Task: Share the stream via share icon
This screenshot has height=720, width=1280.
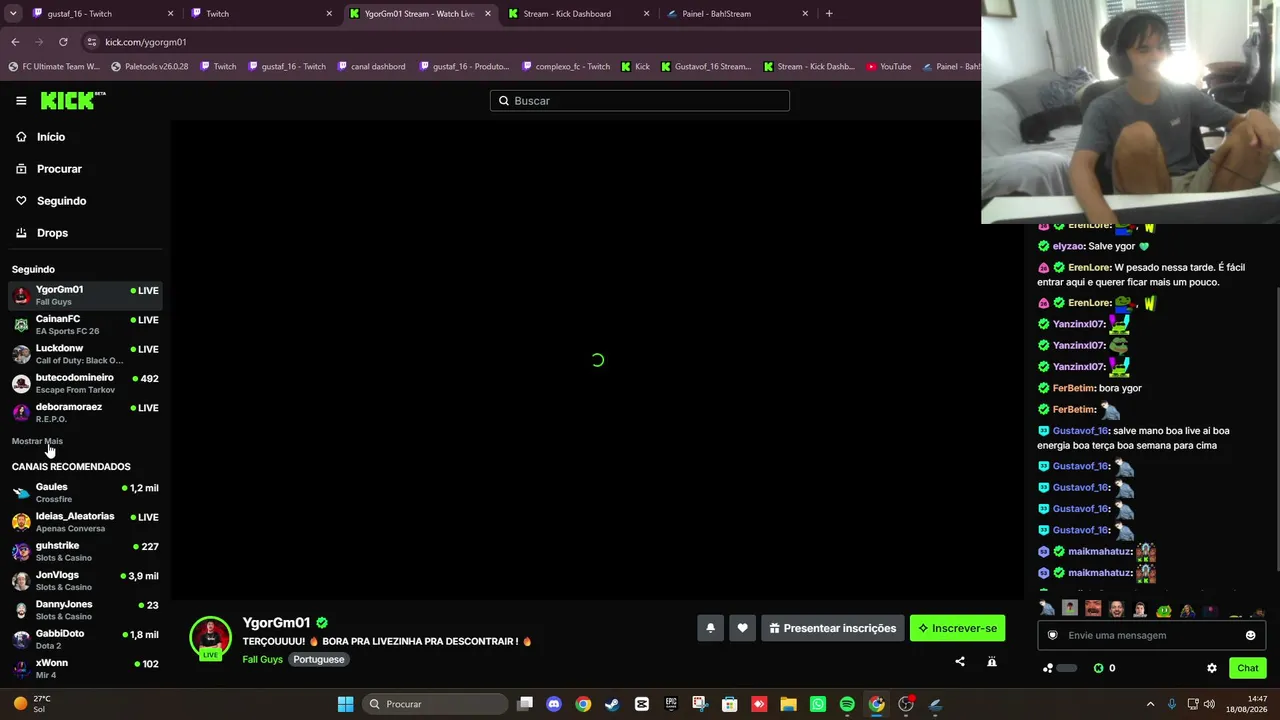Action: [960, 661]
